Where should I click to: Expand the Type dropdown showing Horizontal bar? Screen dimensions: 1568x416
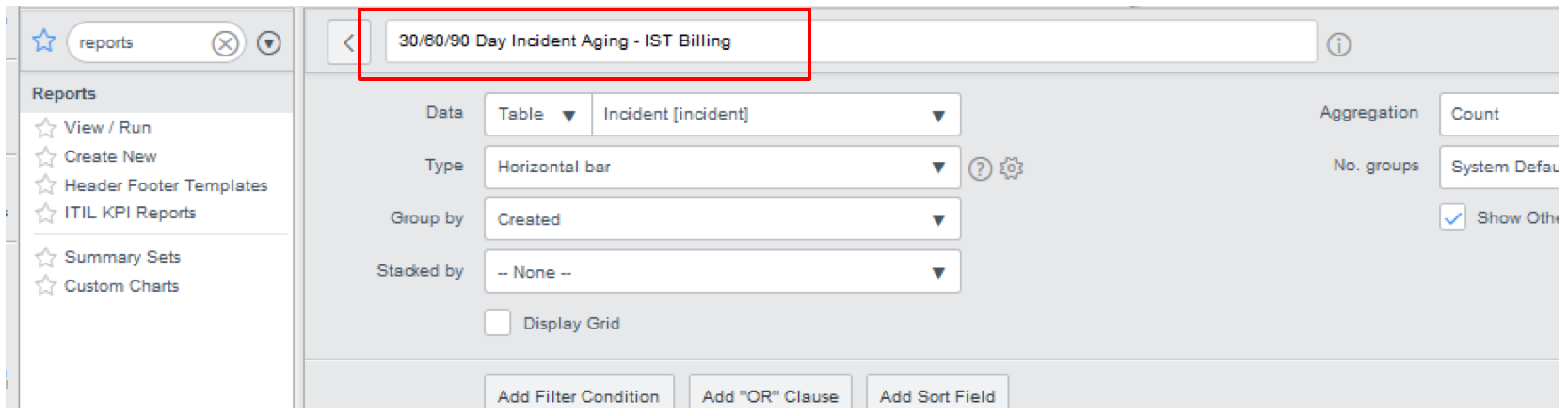pyautogui.click(x=722, y=168)
